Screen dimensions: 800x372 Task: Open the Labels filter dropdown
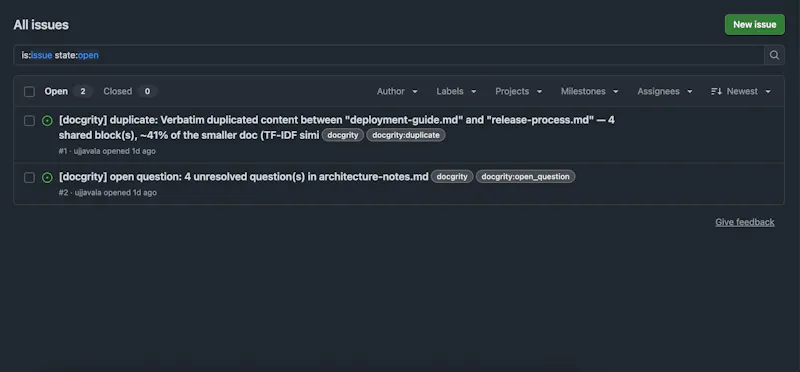(x=456, y=91)
